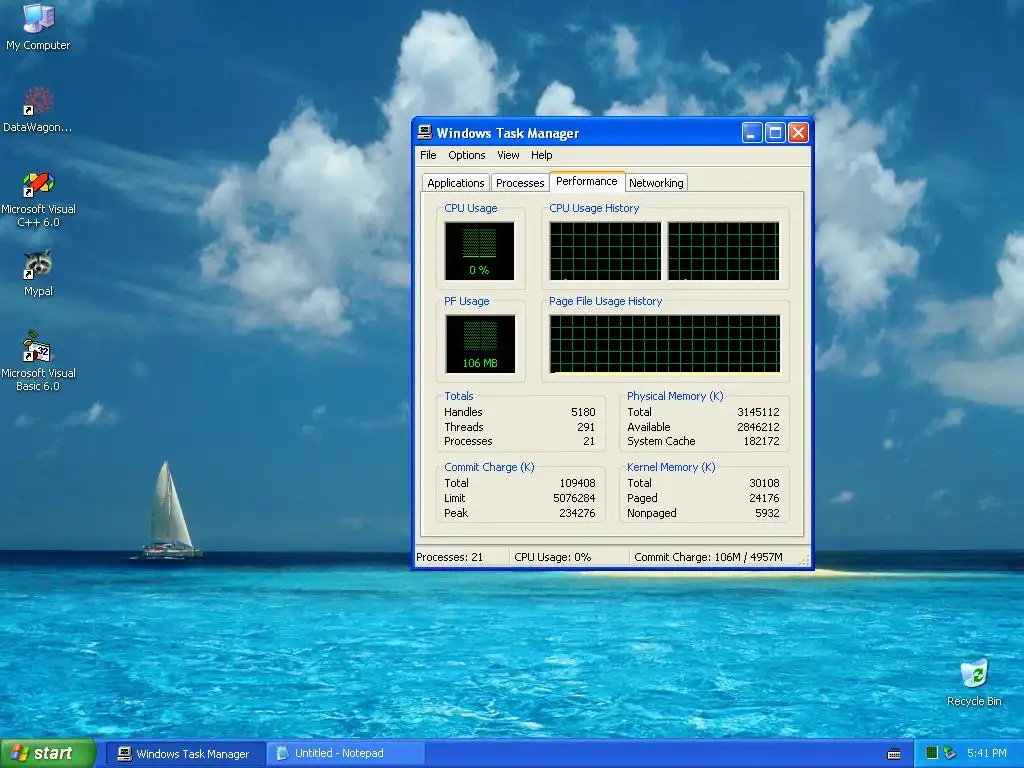Select the Microsoft Visual C++ 6.0 shortcut
This screenshot has height=768, width=1024.
click(38, 199)
